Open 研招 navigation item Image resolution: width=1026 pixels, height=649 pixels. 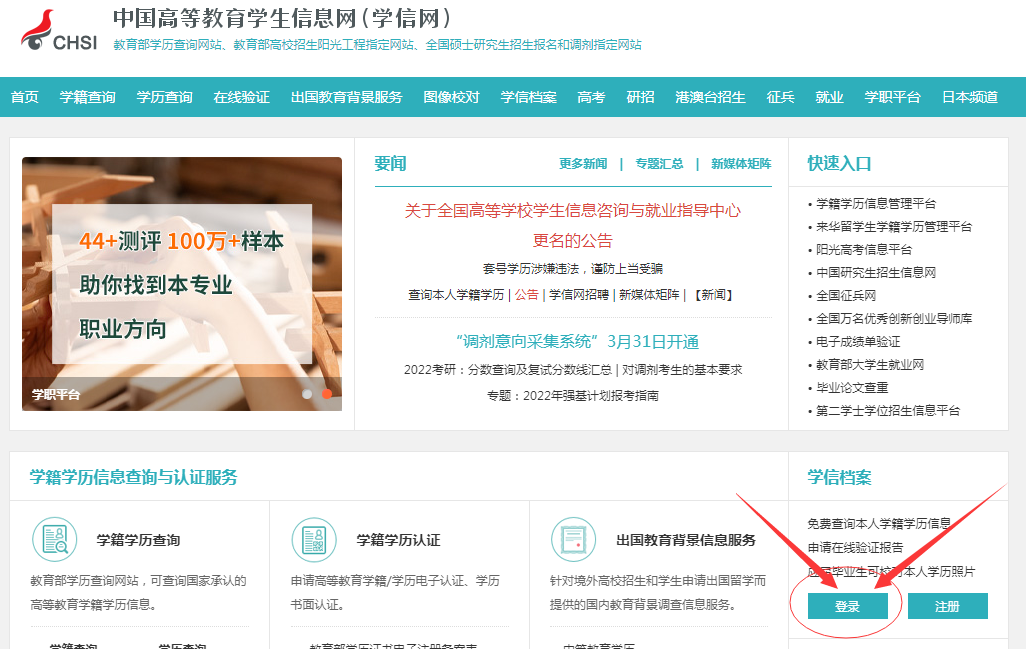click(640, 97)
